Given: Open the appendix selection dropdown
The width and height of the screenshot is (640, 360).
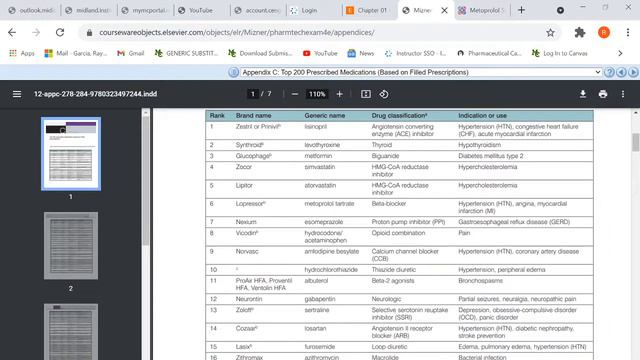Looking at the screenshot, I should (x=421, y=72).
